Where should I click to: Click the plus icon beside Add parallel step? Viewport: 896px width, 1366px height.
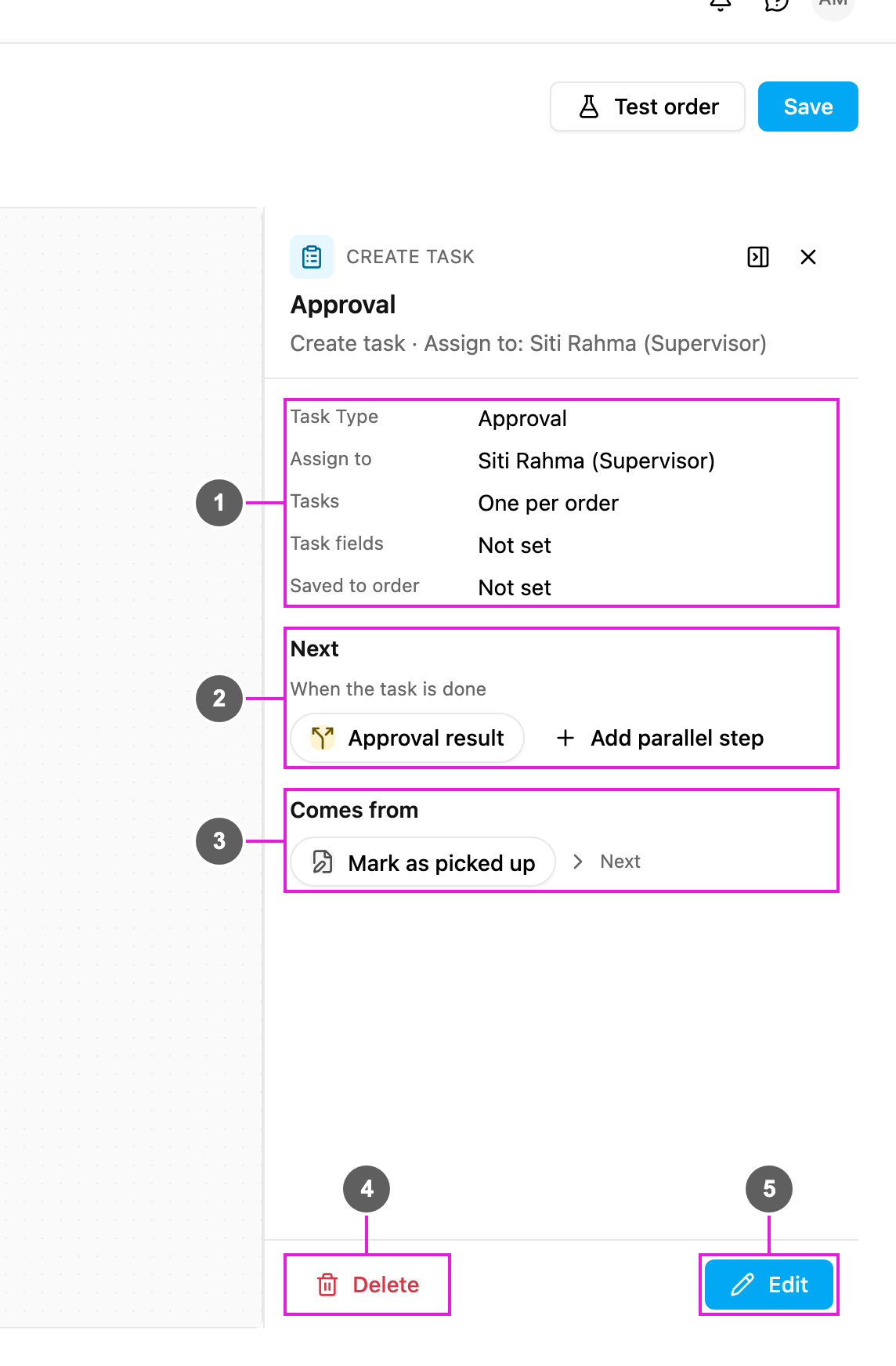[x=565, y=738]
